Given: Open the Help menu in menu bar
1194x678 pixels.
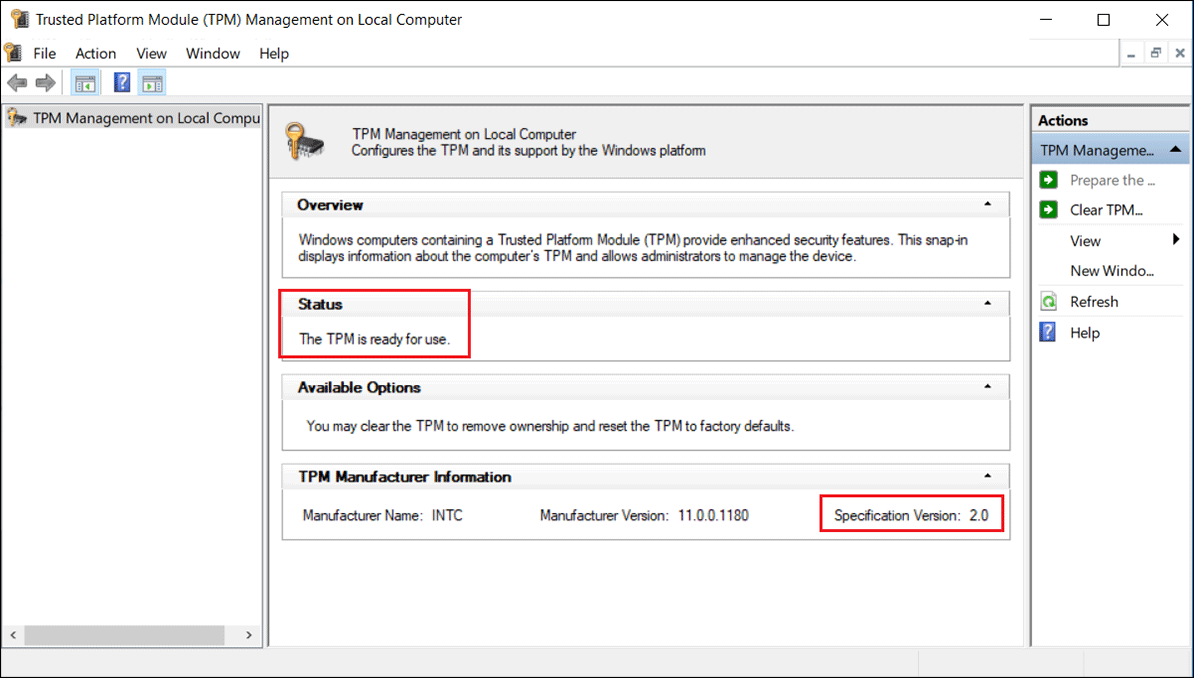Looking at the screenshot, I should 274,53.
